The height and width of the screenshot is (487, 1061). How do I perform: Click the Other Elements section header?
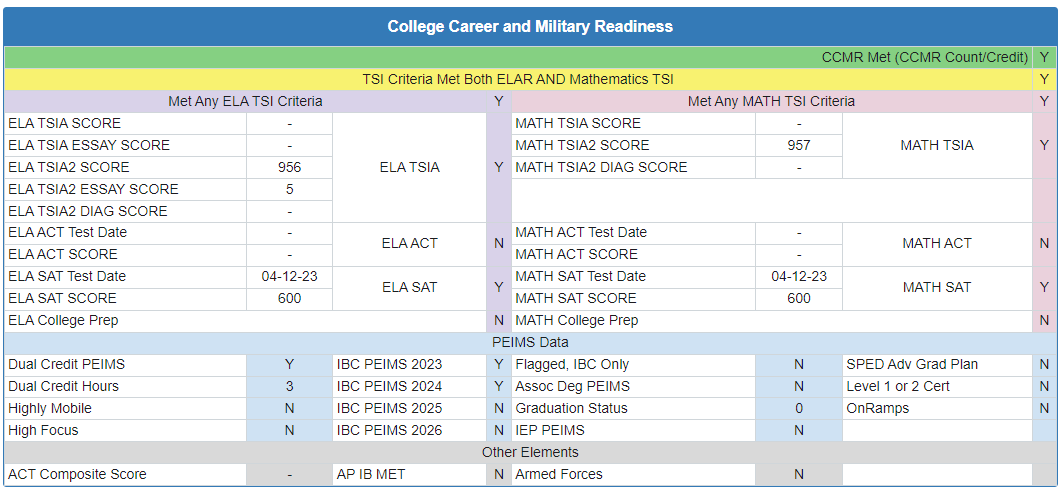(x=530, y=452)
